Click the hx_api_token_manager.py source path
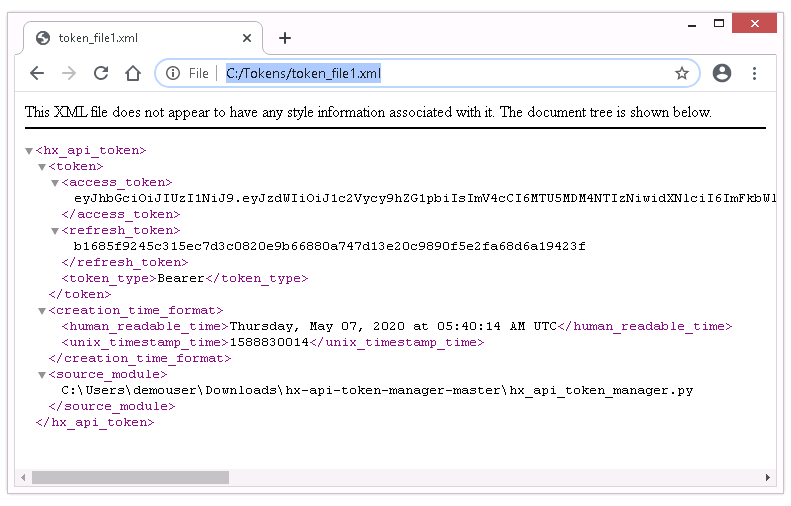This screenshot has width=791, height=506. (x=377, y=390)
